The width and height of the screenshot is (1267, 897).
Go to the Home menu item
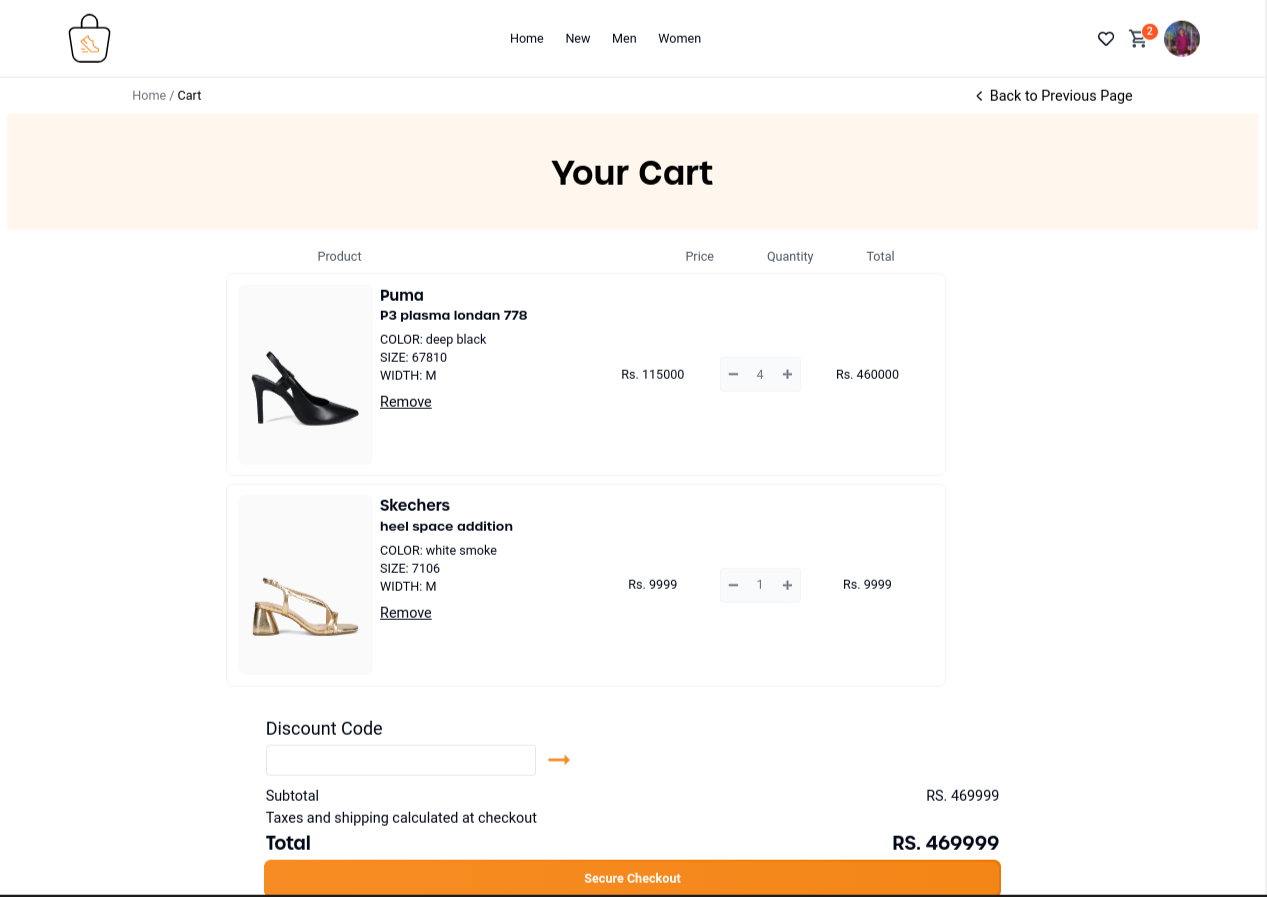tap(527, 39)
